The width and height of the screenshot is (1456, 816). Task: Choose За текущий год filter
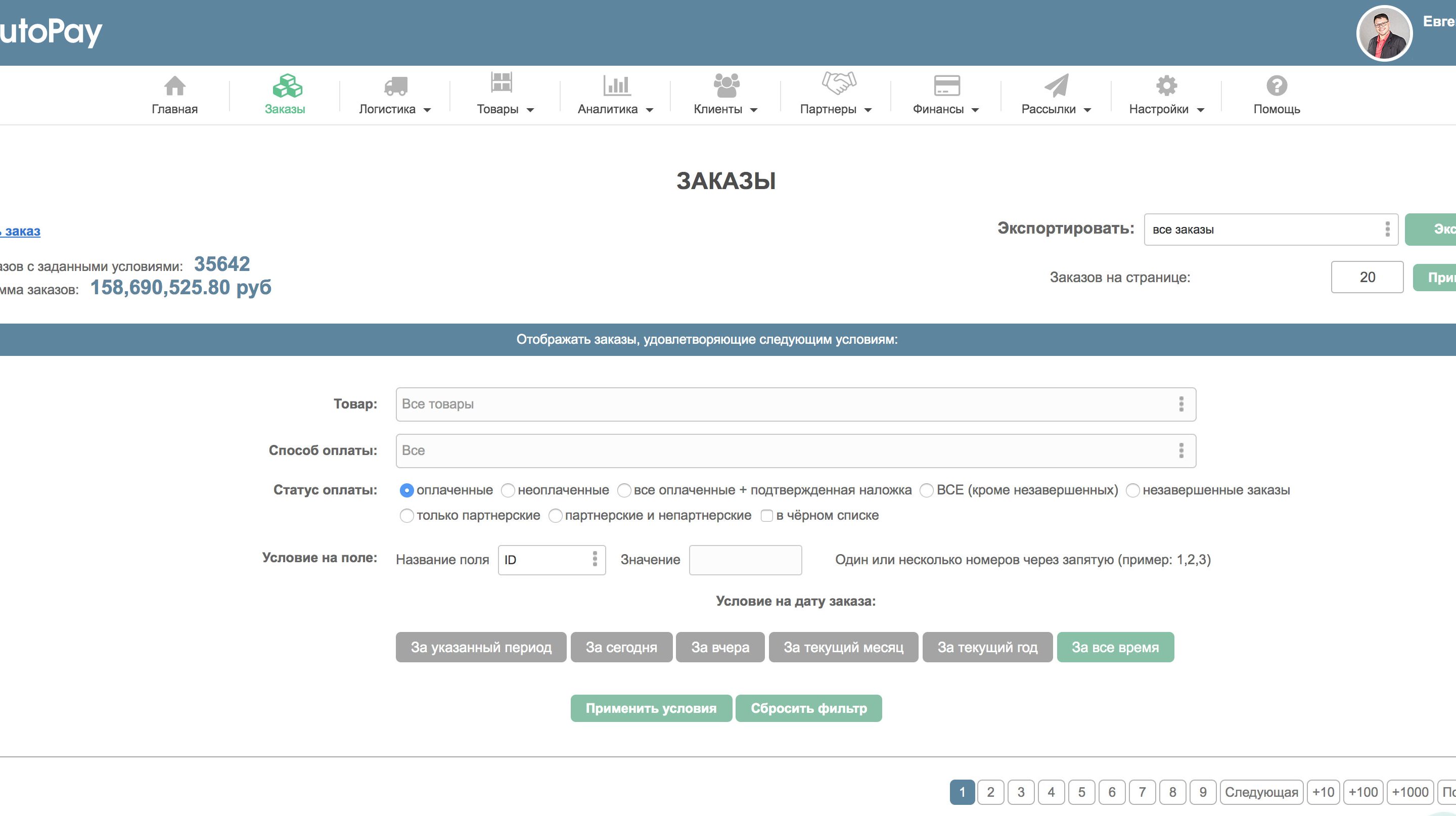coord(987,647)
